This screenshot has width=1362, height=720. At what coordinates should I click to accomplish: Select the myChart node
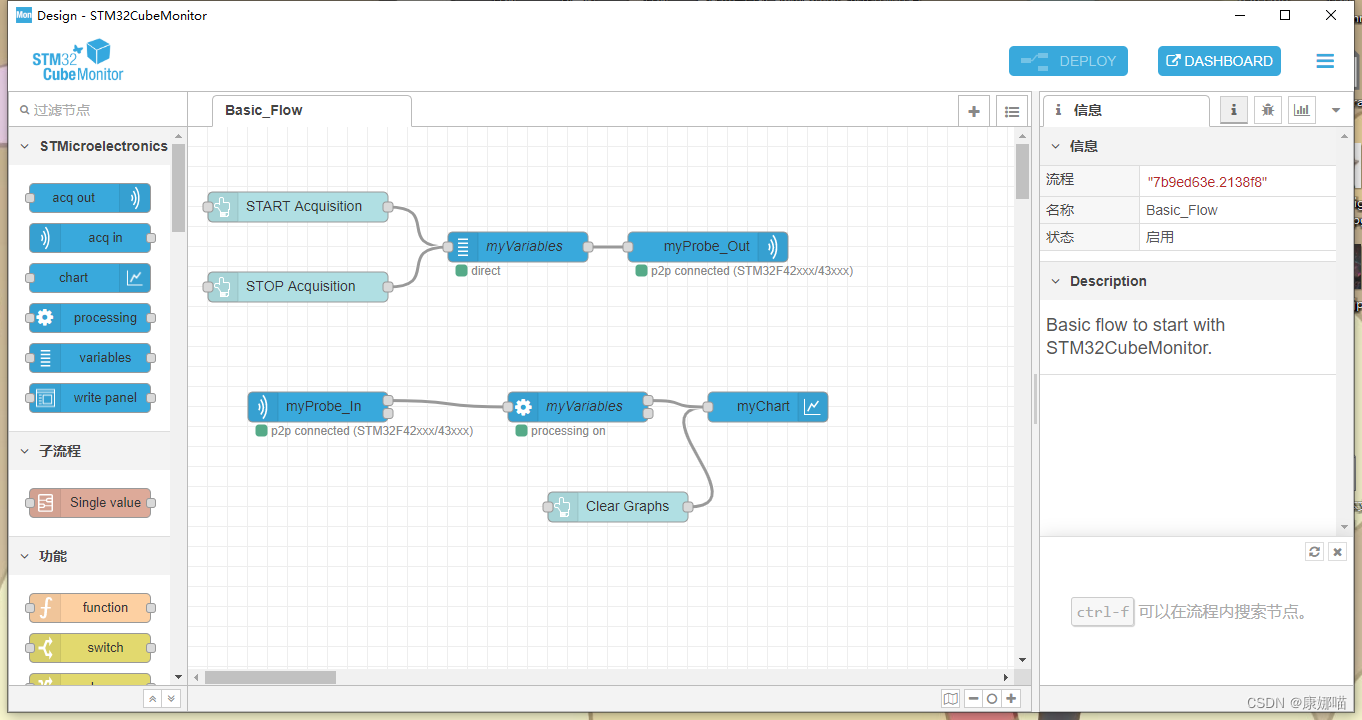click(767, 407)
